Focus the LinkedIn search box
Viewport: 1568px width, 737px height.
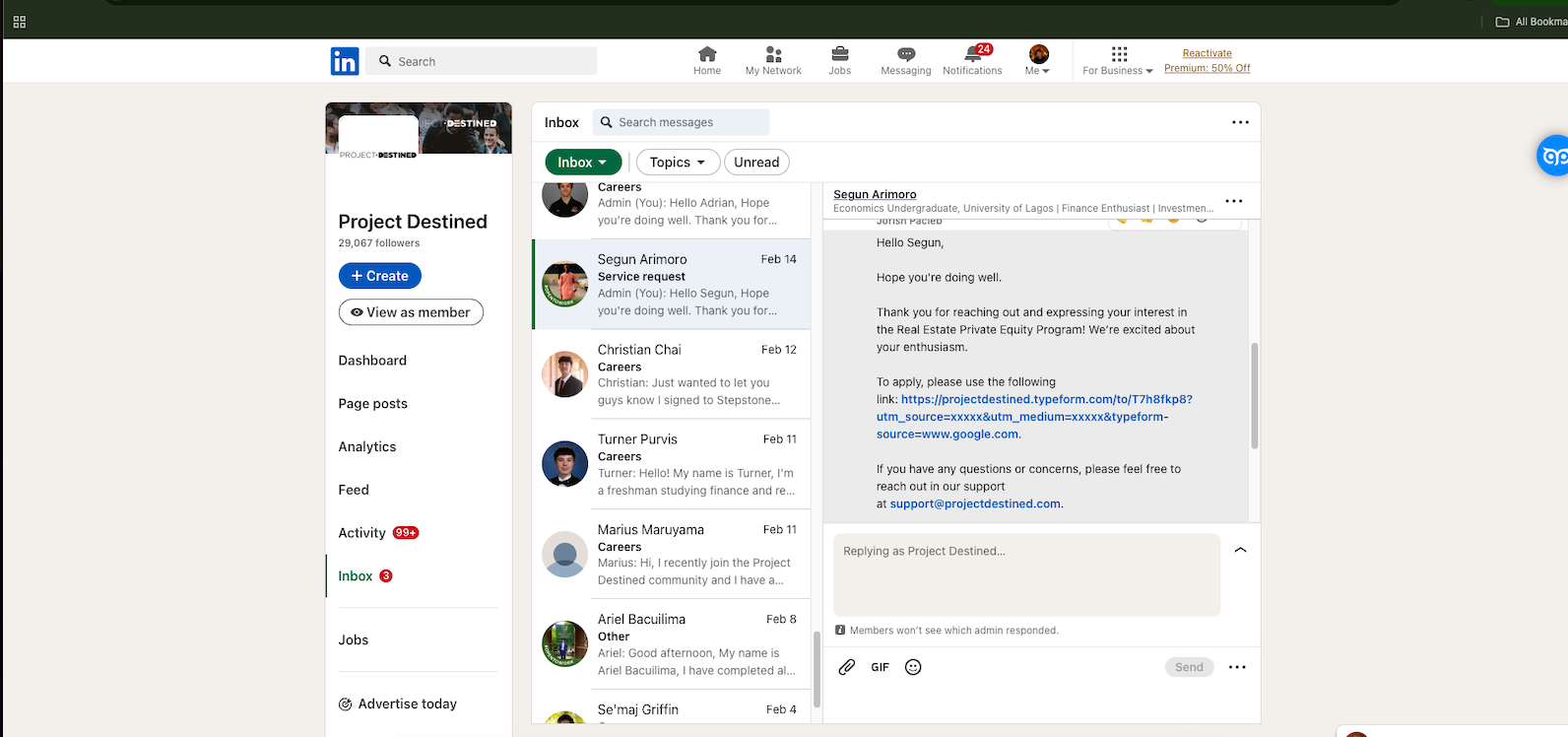[482, 61]
